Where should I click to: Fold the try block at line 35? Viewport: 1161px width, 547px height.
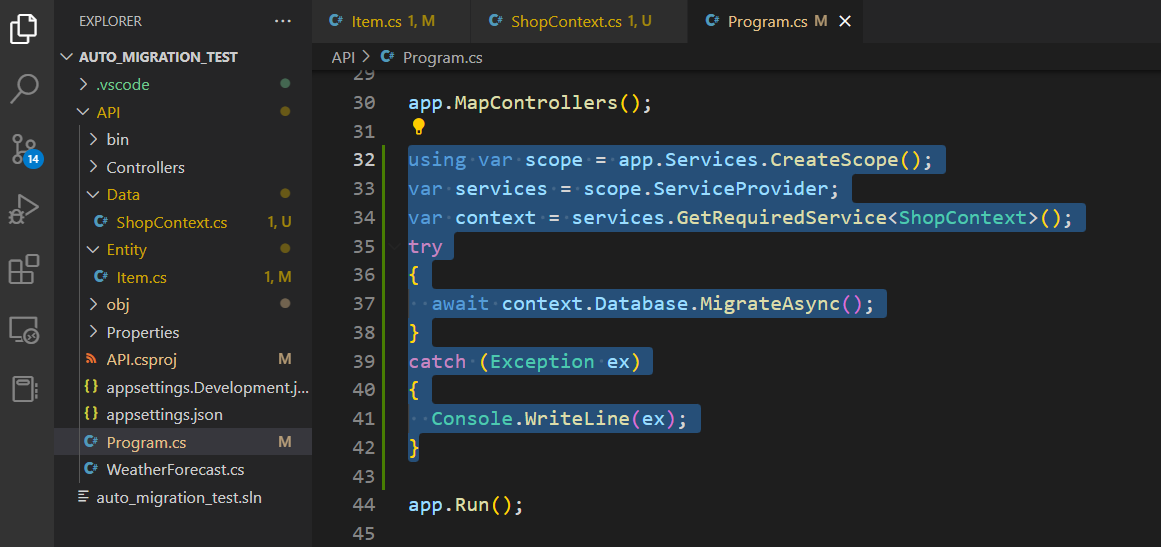pyautogui.click(x=395, y=246)
